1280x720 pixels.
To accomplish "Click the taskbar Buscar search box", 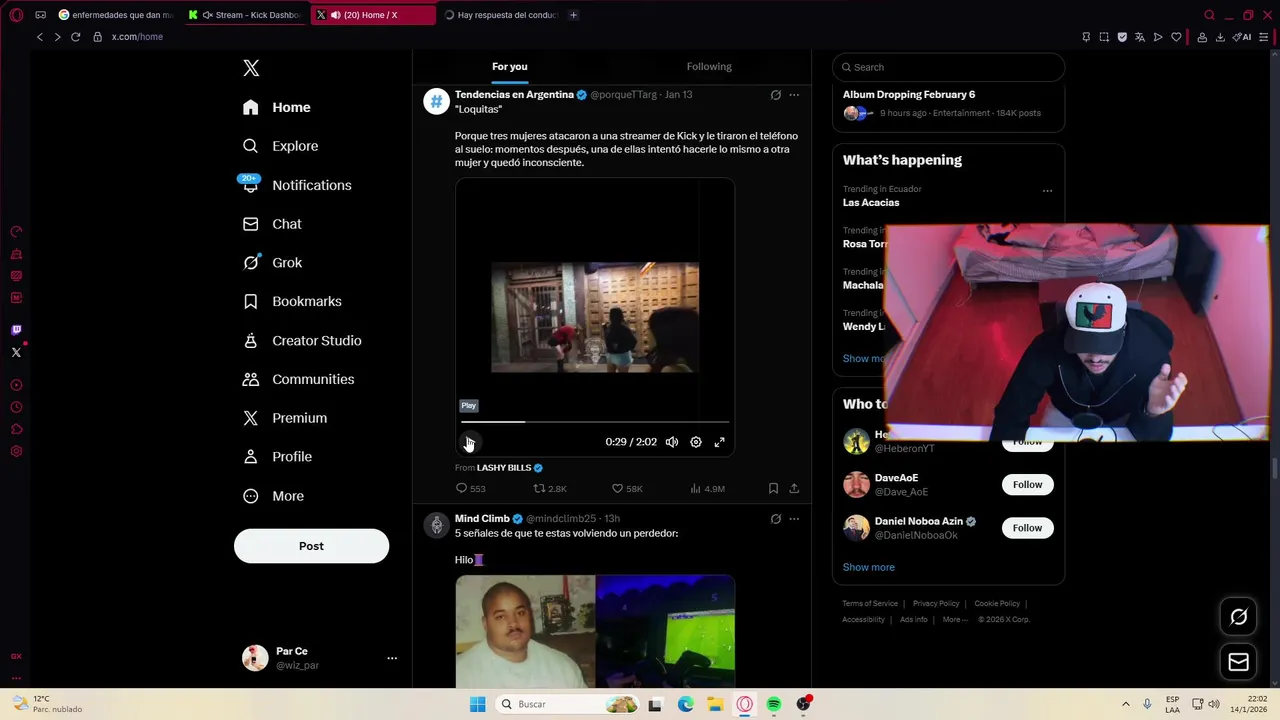I will [x=568, y=704].
